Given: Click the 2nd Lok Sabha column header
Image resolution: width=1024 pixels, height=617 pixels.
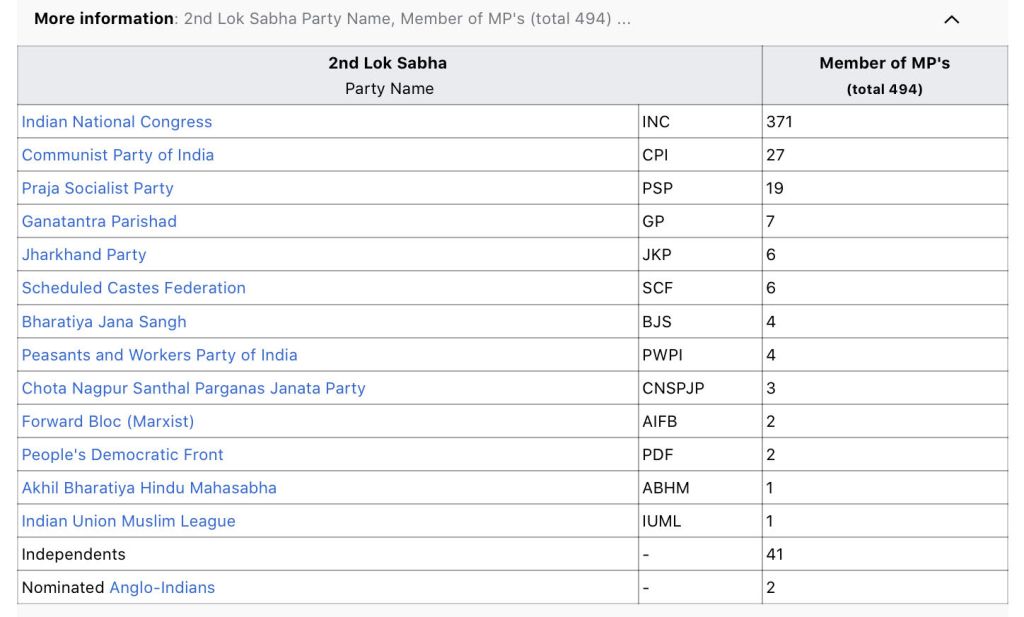Looking at the screenshot, I should 388,63.
